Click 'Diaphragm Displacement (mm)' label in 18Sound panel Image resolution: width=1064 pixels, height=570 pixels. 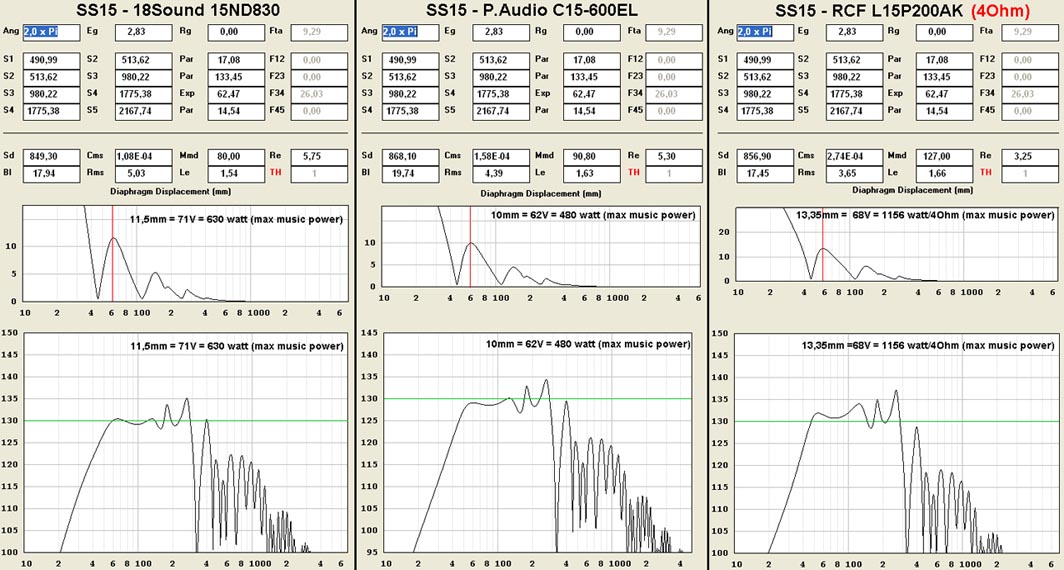point(170,192)
